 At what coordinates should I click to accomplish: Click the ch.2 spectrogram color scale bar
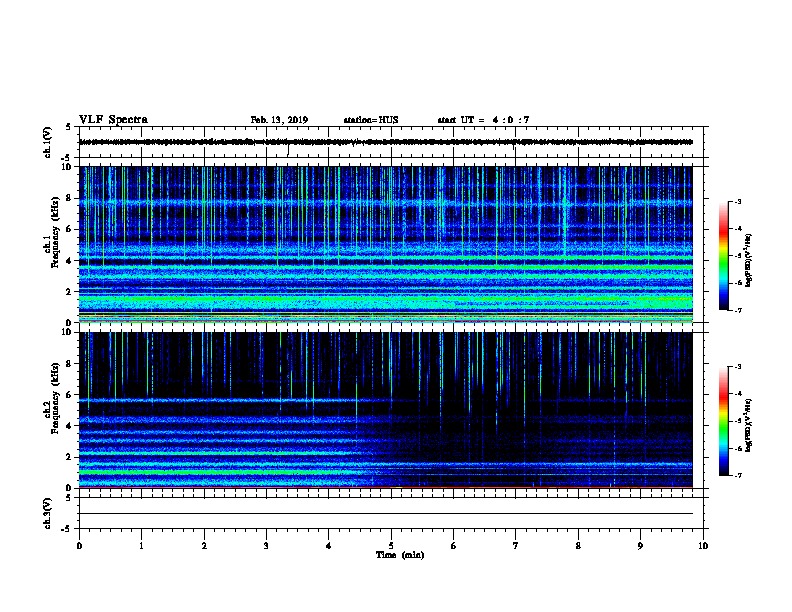pyautogui.click(x=724, y=421)
